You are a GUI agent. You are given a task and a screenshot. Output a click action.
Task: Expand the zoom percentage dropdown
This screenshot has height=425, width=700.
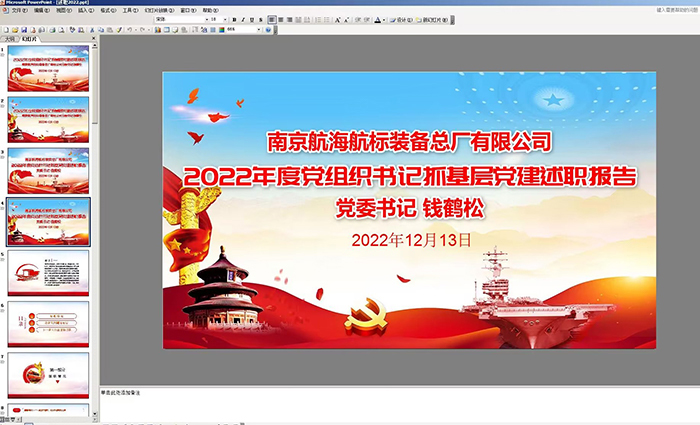(x=257, y=29)
